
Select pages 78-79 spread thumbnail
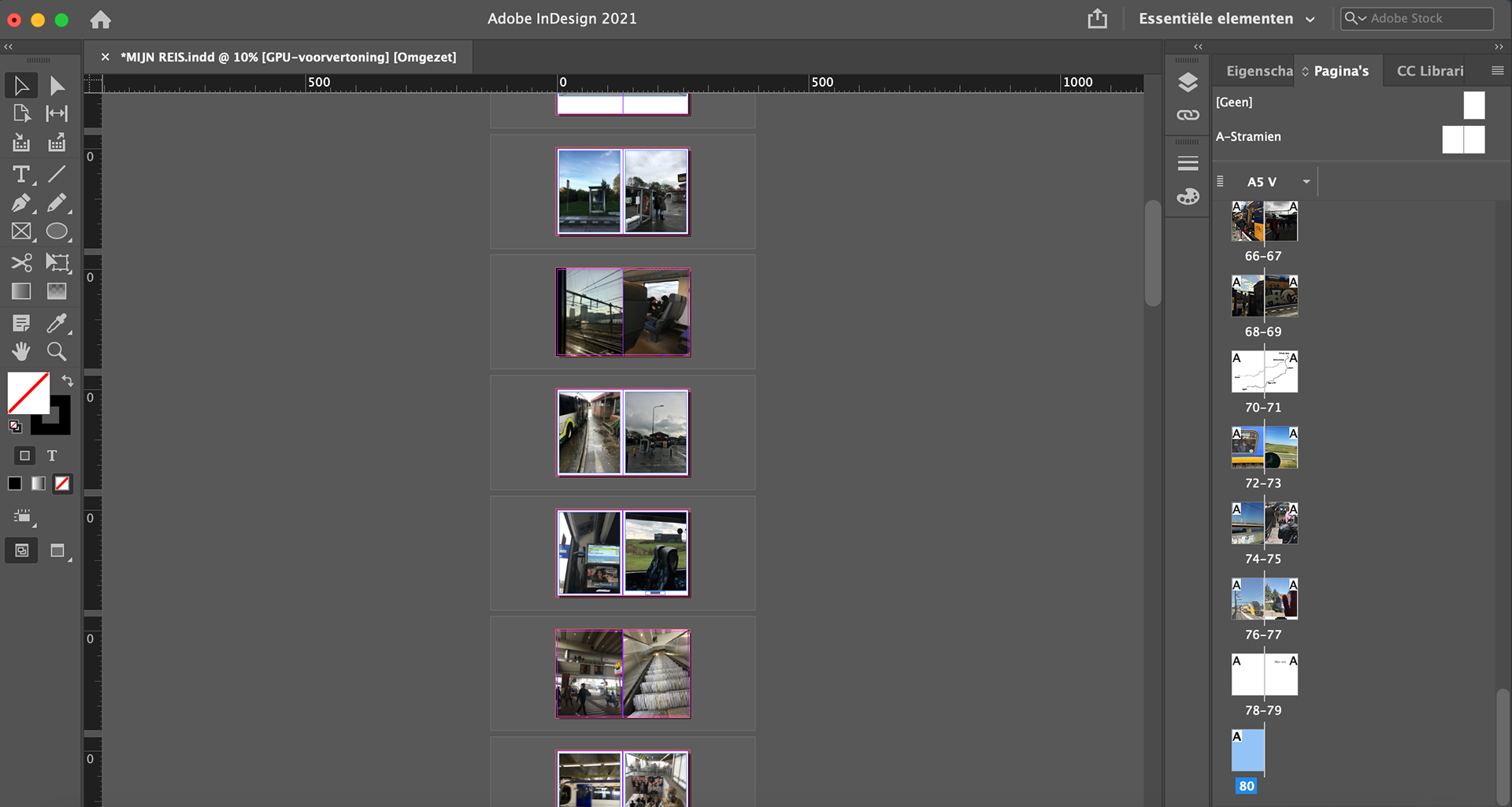[x=1264, y=675]
